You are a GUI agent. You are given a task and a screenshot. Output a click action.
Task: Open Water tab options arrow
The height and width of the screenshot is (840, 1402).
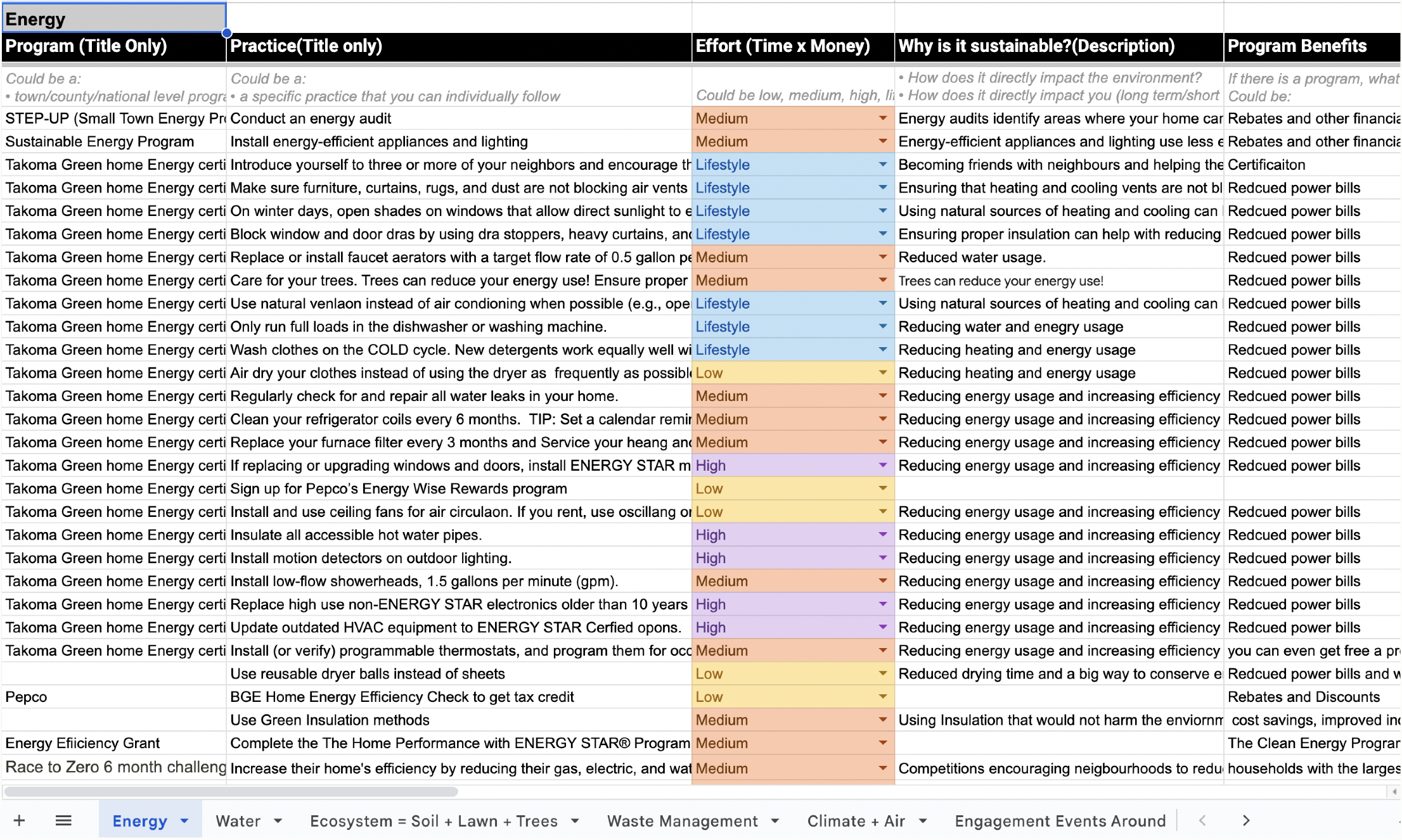(278, 821)
